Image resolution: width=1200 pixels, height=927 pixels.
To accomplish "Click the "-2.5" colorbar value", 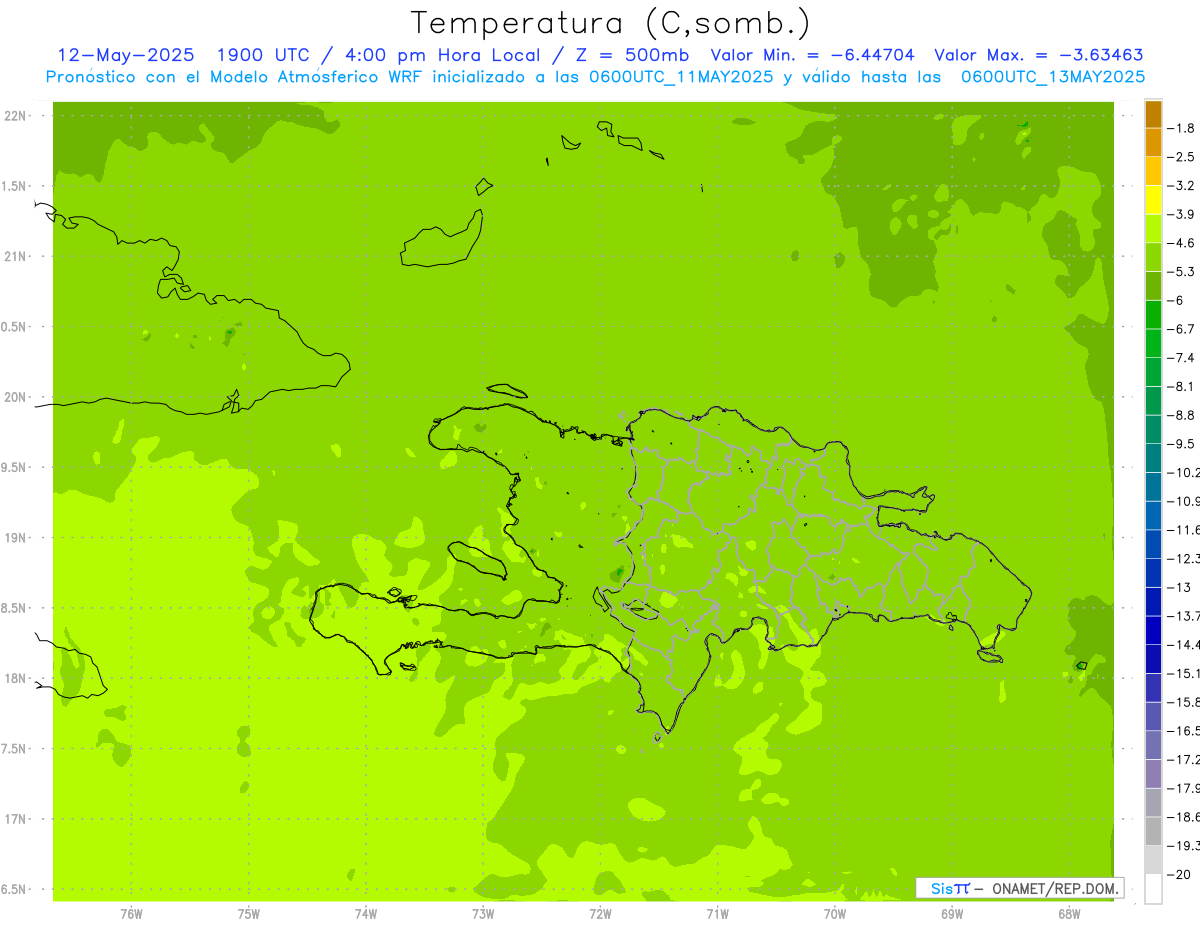I will click(x=1180, y=157).
